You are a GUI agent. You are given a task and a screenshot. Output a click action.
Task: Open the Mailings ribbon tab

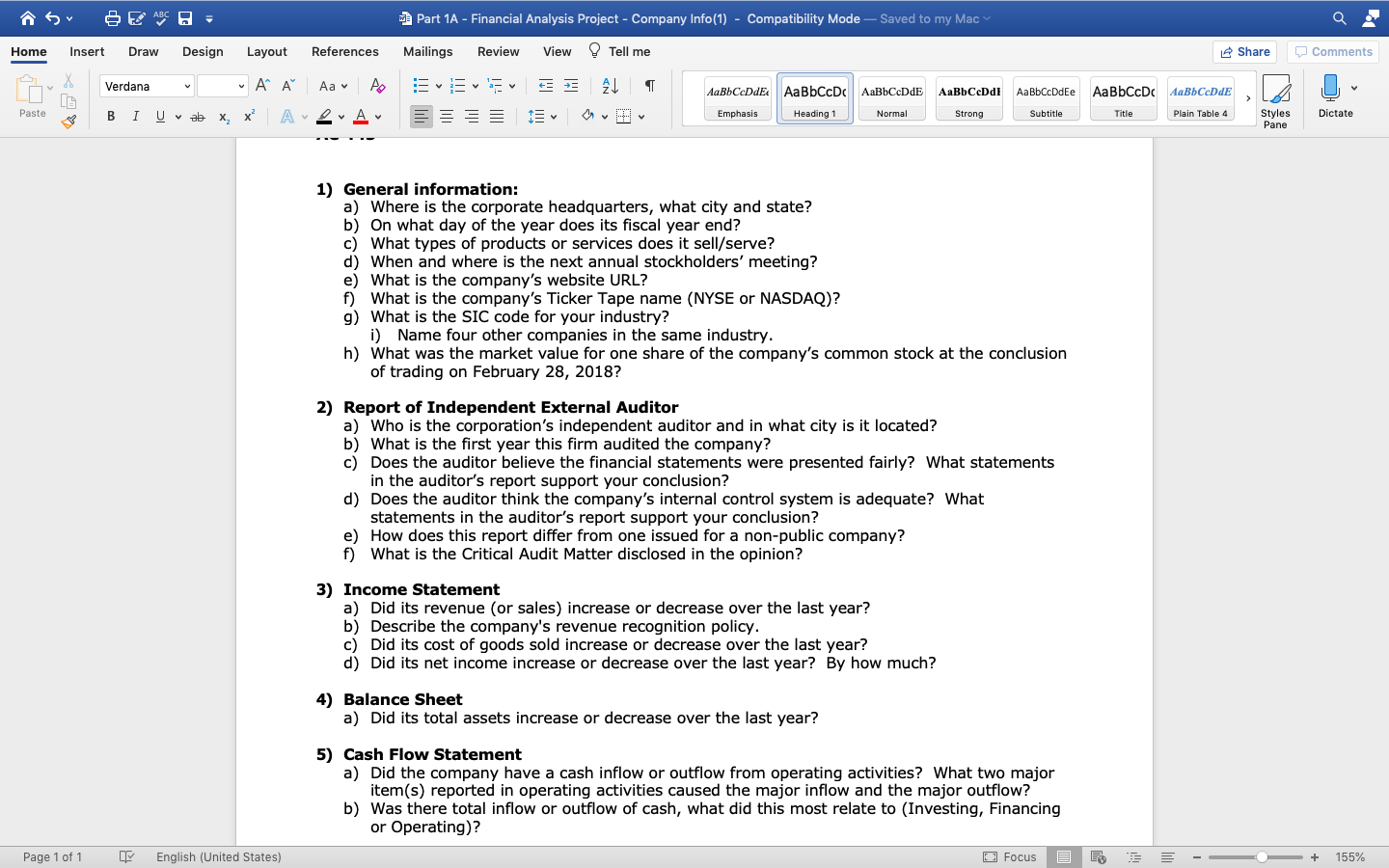[x=427, y=51]
